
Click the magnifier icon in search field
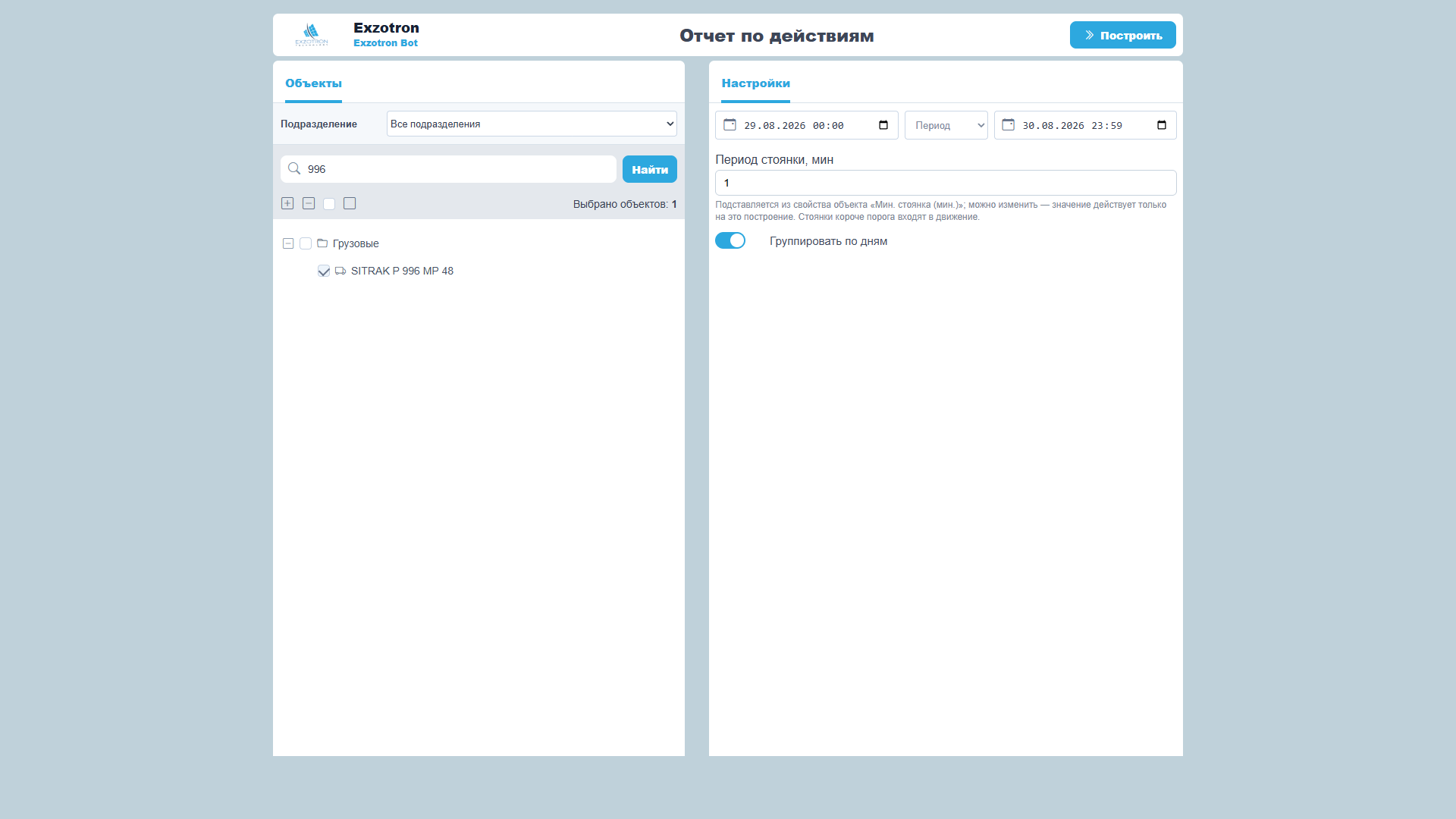(x=294, y=168)
